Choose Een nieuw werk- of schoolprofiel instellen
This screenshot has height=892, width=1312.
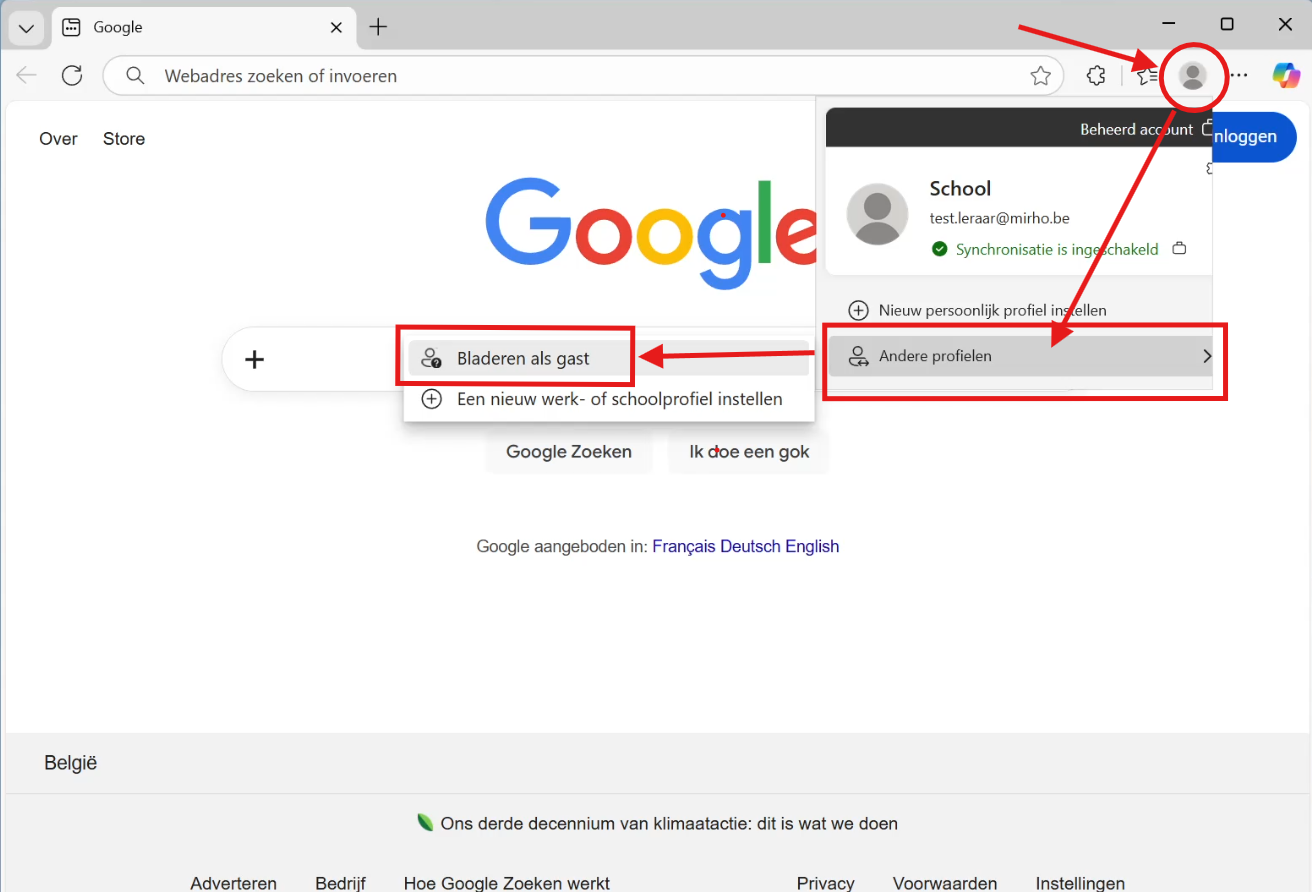click(619, 399)
